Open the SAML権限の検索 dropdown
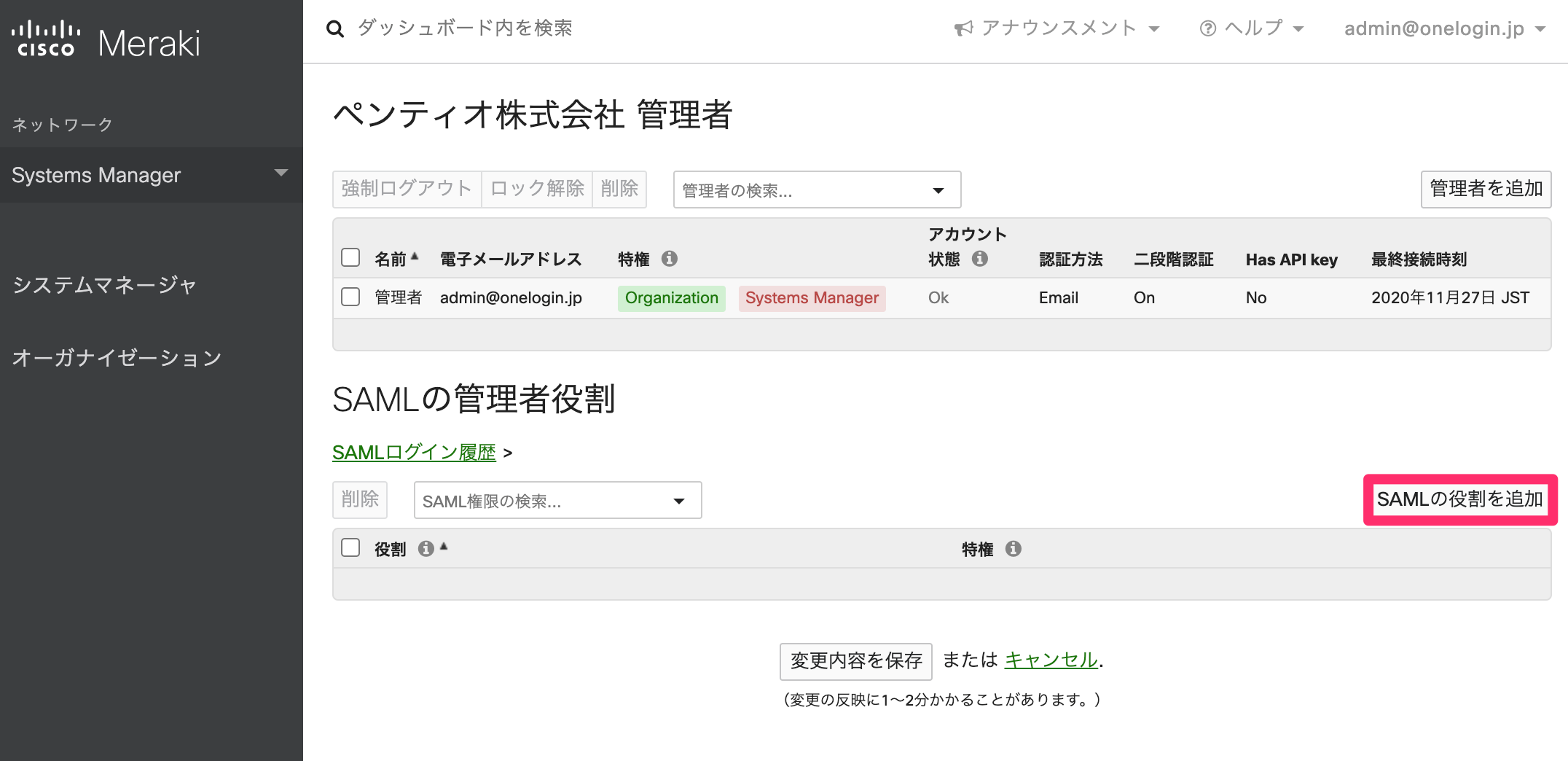This screenshot has width=1568, height=761. pos(557,501)
